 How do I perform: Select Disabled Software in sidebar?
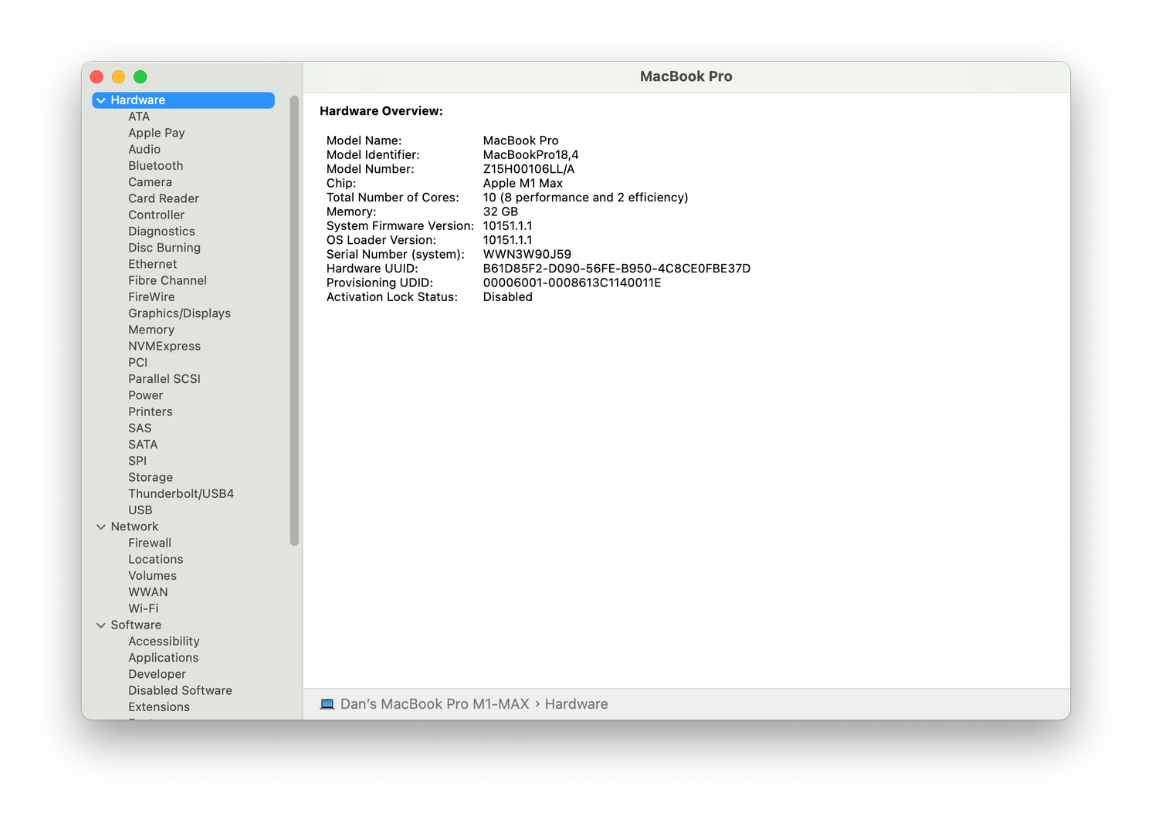181,691
